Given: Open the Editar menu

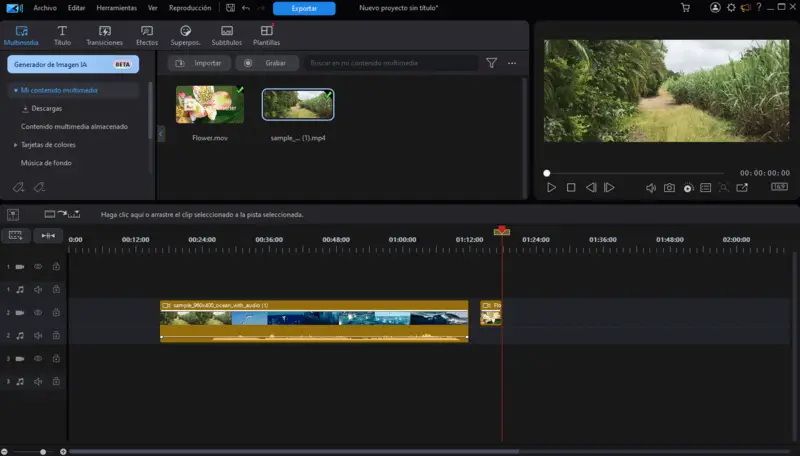Looking at the screenshot, I should tap(77, 8).
